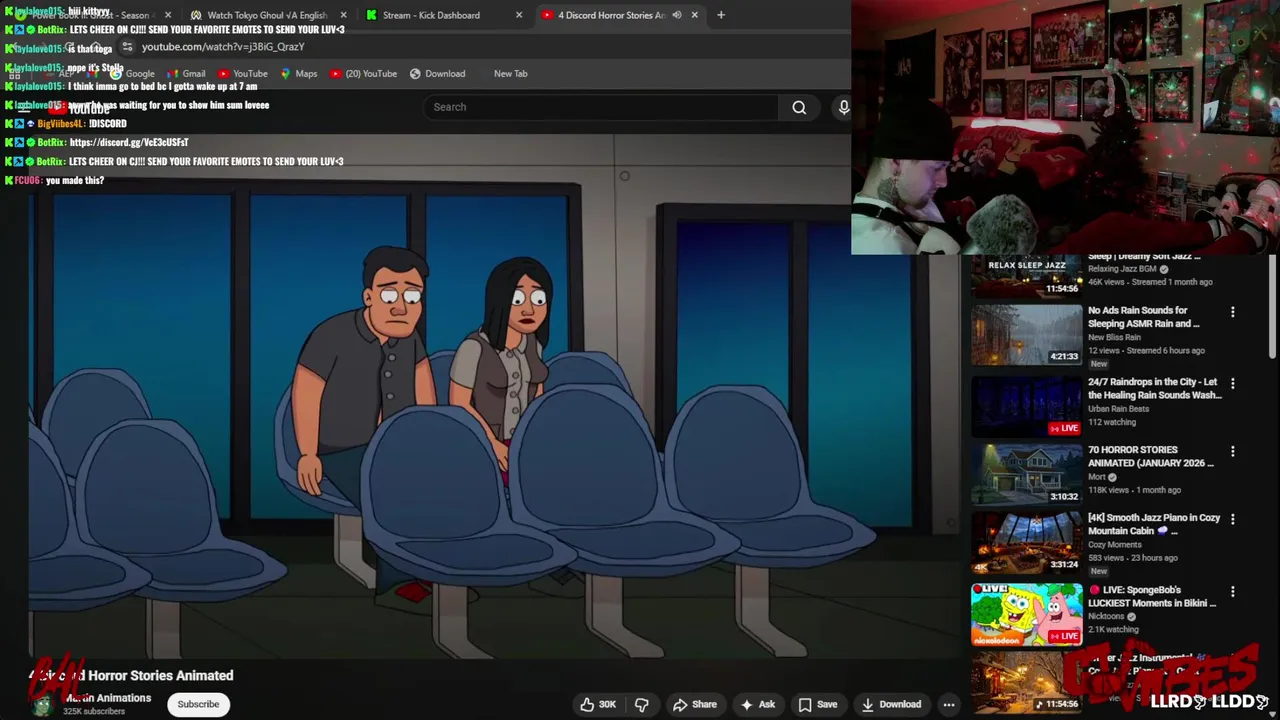Image resolution: width=1280 pixels, height=720 pixels.
Task: Start voice search with microphone icon
Action: pos(843,107)
